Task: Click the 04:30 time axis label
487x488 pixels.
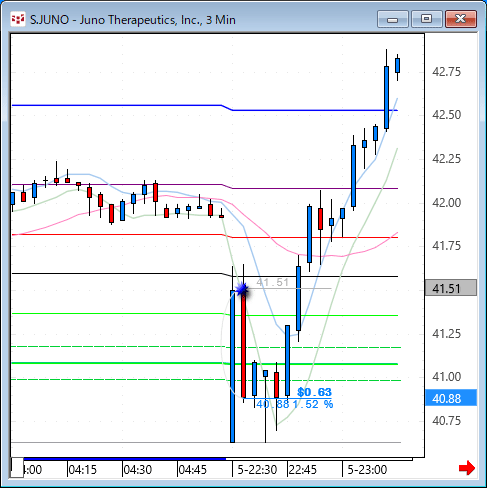Action: point(137,470)
